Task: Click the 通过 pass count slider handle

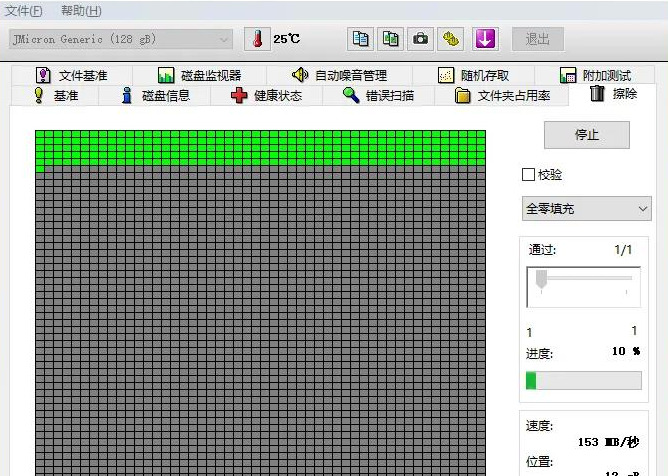Action: [x=542, y=279]
